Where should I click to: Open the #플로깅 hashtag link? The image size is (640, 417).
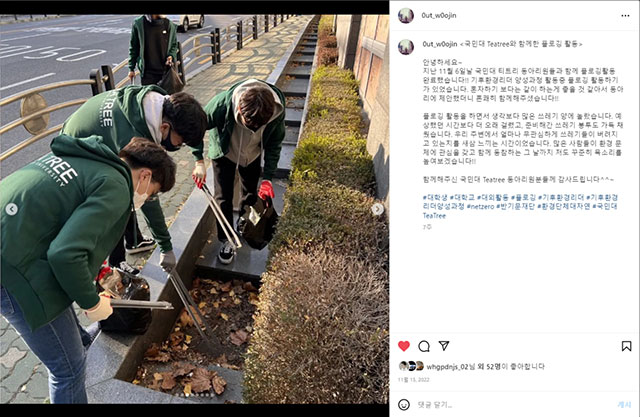523,197
